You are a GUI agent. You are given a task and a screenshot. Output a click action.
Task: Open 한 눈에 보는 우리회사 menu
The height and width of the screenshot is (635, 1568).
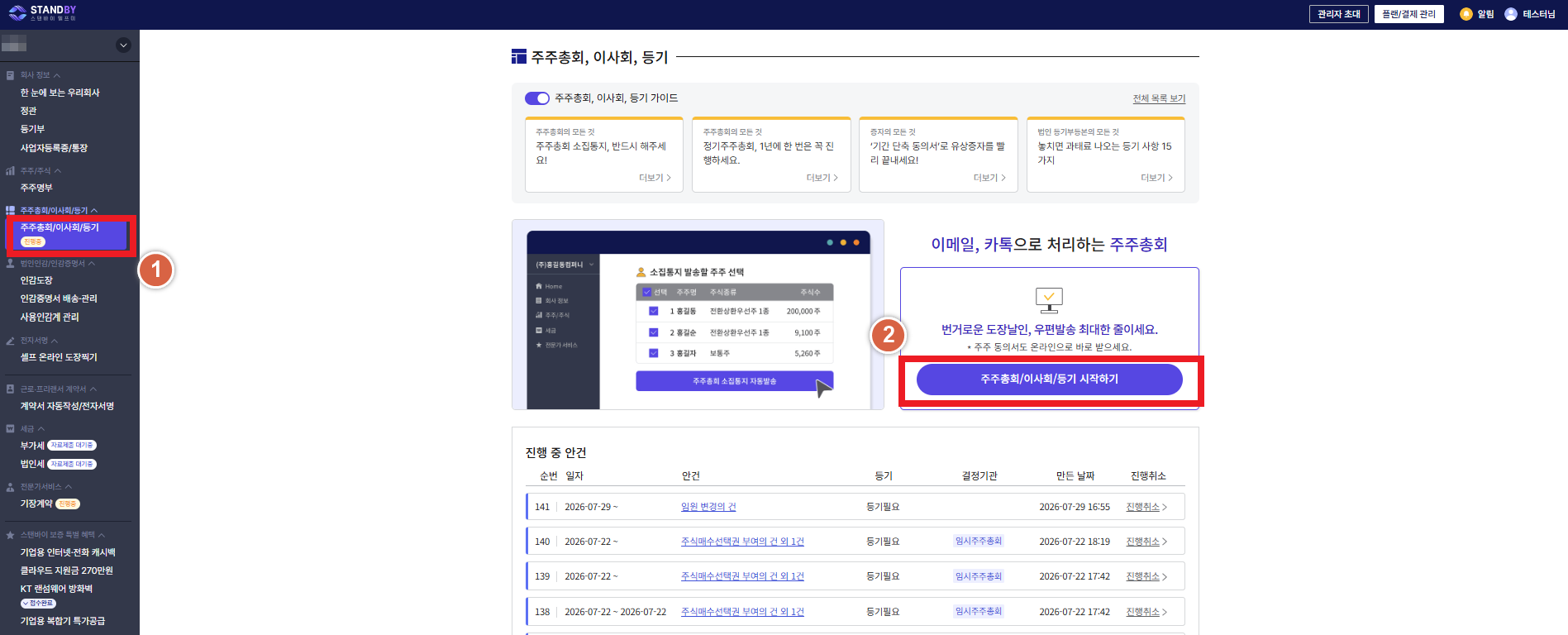tap(60, 93)
